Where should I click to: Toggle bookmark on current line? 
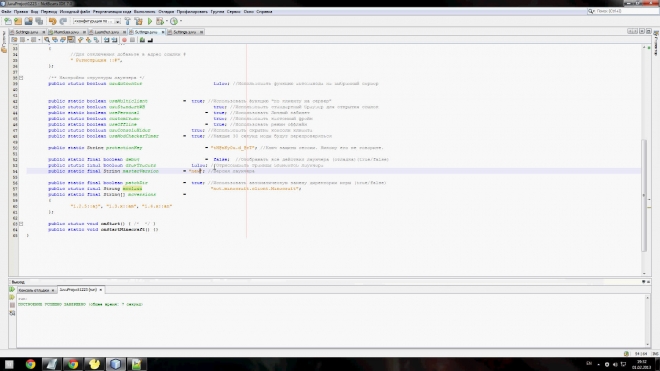coord(96,40)
